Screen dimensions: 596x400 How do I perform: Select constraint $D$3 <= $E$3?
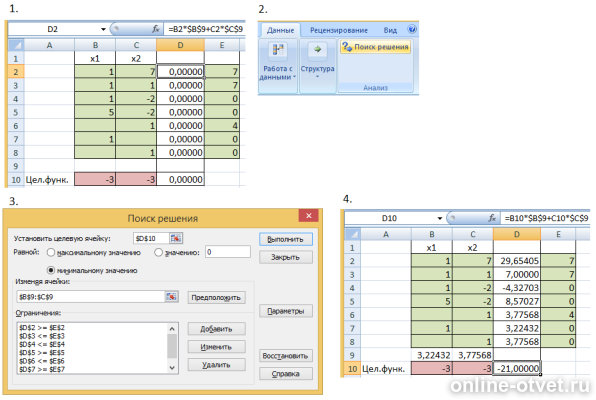coord(42,336)
